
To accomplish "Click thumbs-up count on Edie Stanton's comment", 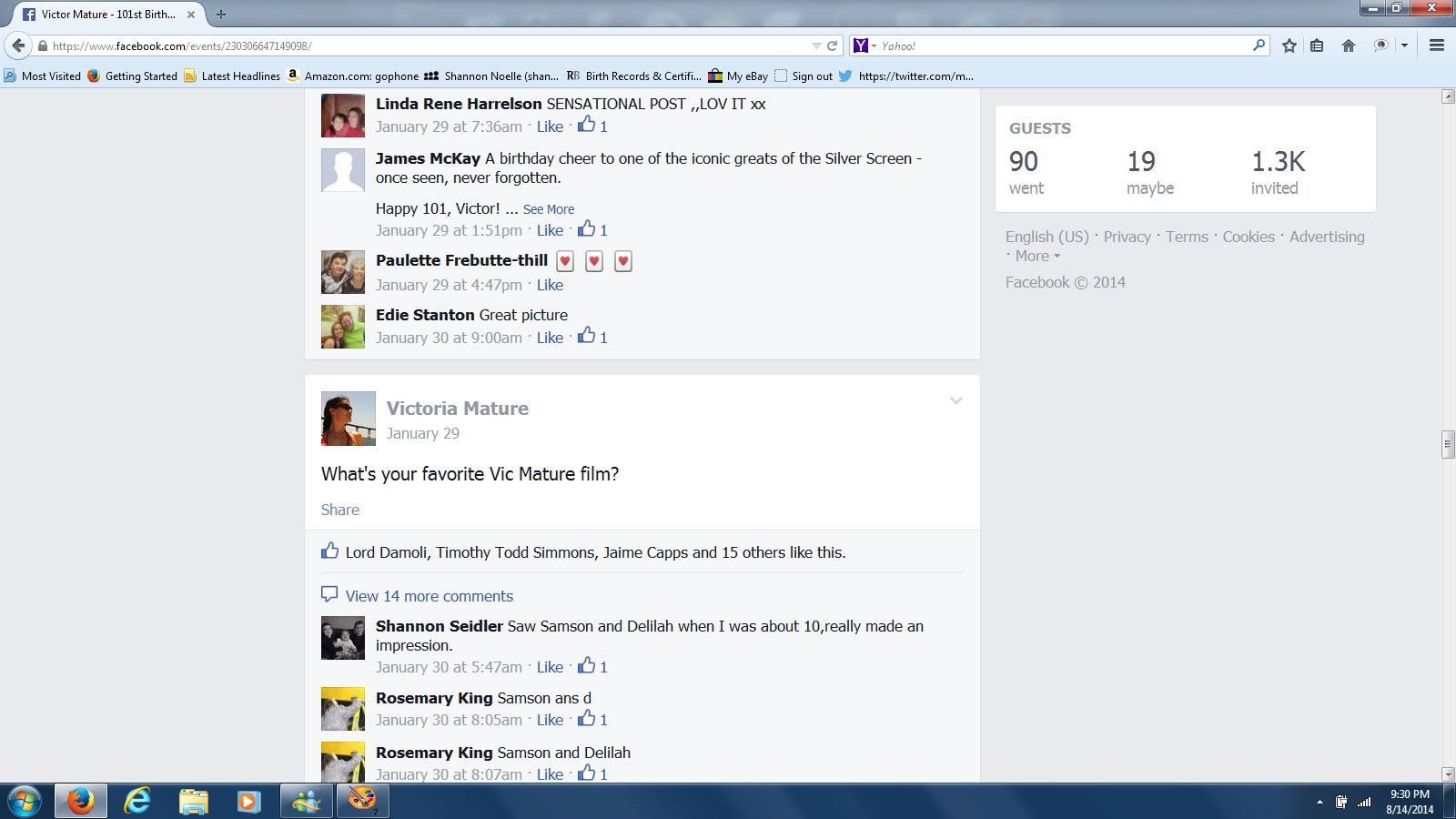I will 592,337.
